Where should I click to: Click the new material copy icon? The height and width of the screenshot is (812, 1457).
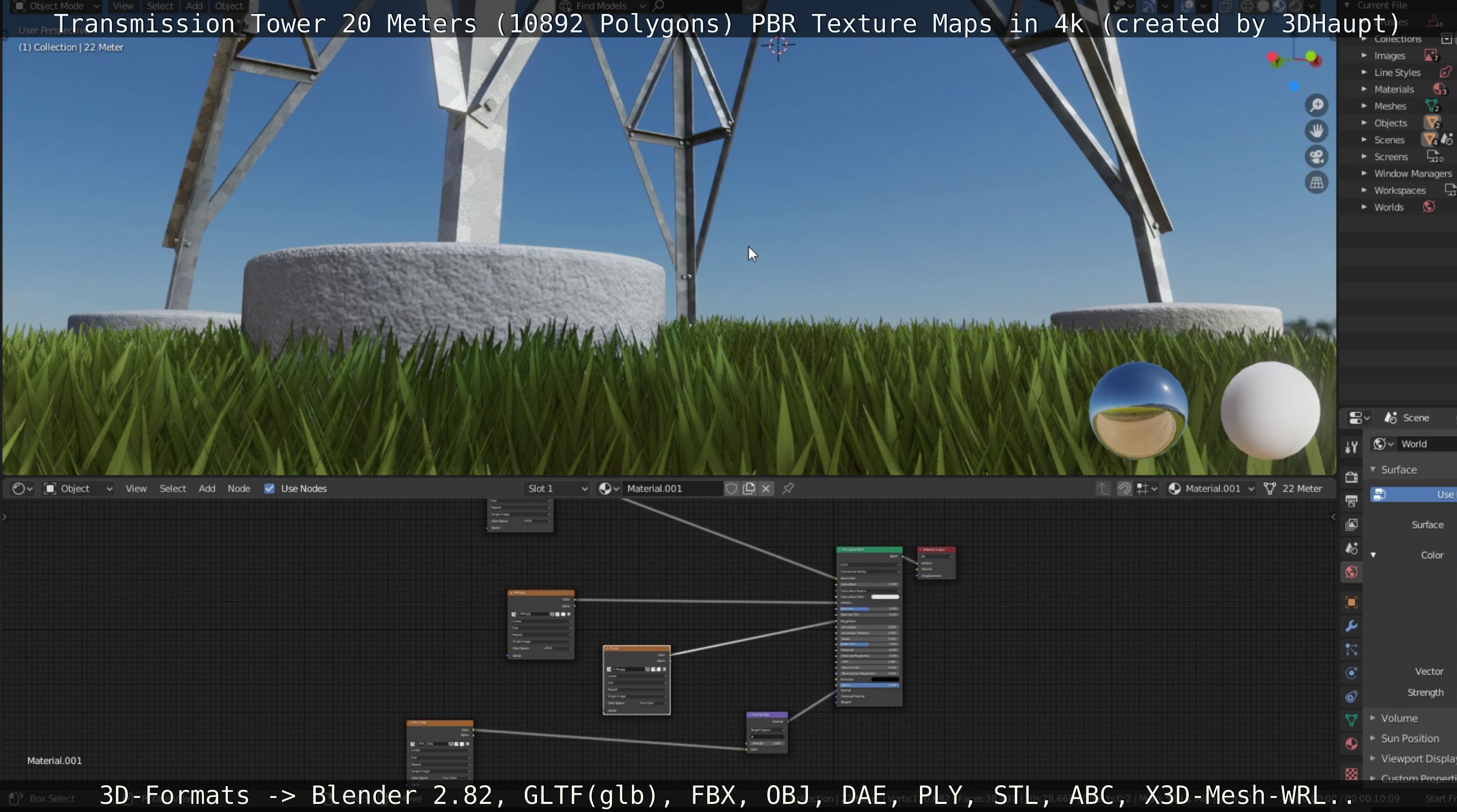[749, 488]
